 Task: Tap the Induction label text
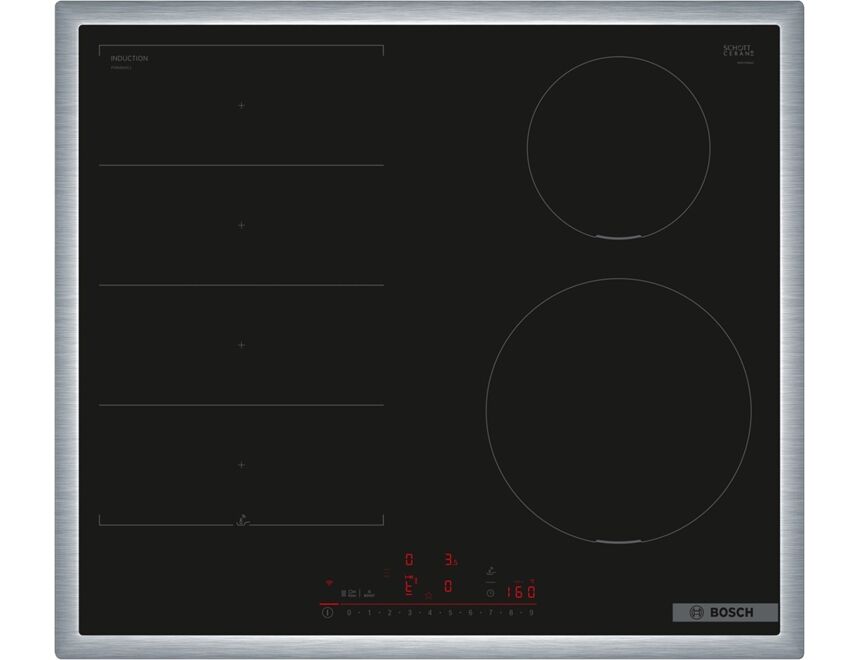point(128,58)
